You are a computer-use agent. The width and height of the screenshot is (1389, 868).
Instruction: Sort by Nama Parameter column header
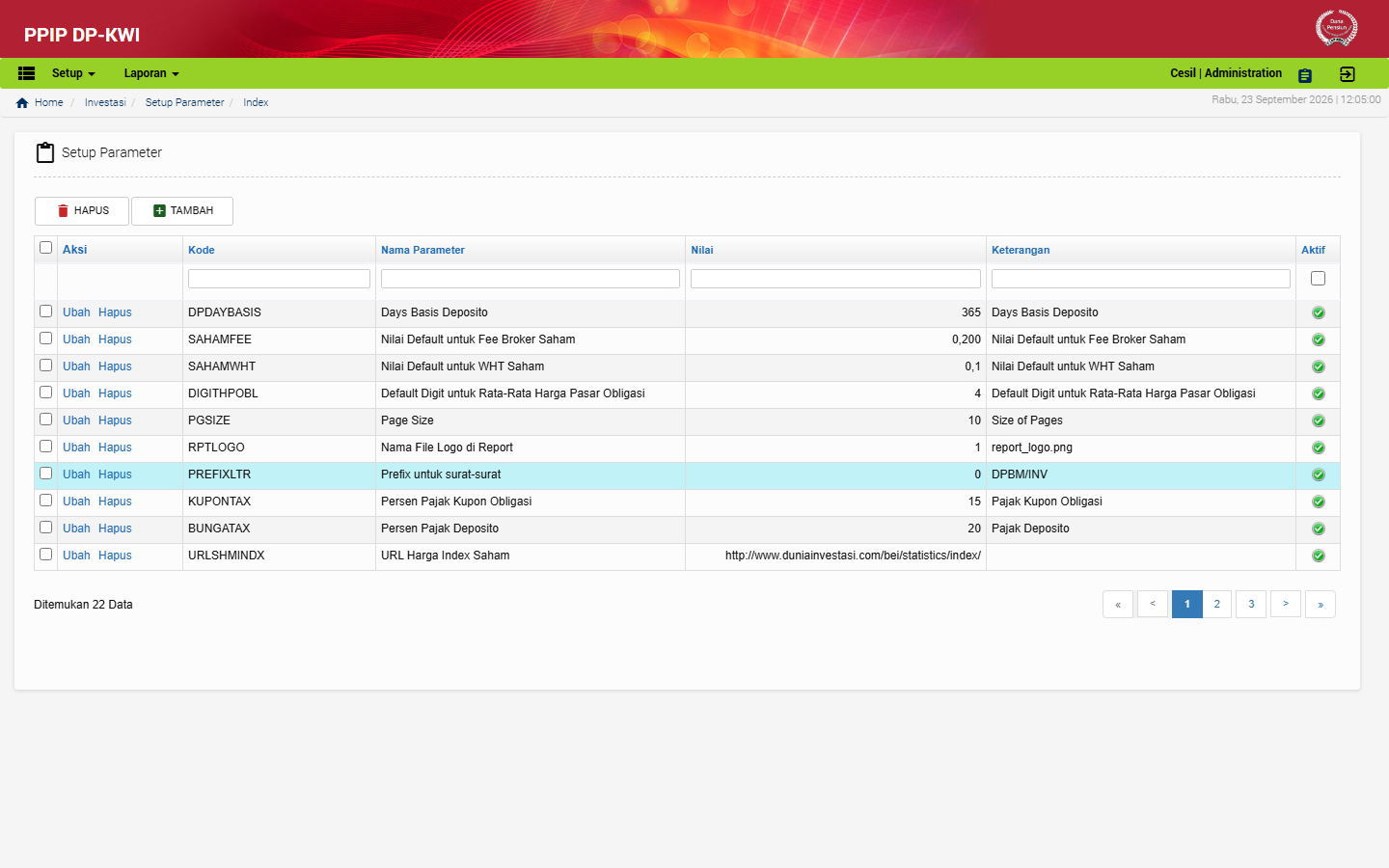[422, 250]
